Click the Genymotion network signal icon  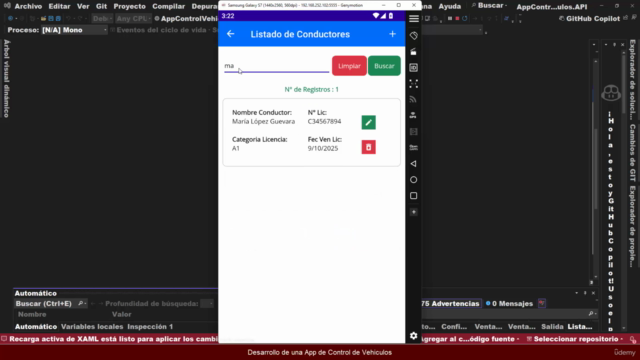click(413, 99)
